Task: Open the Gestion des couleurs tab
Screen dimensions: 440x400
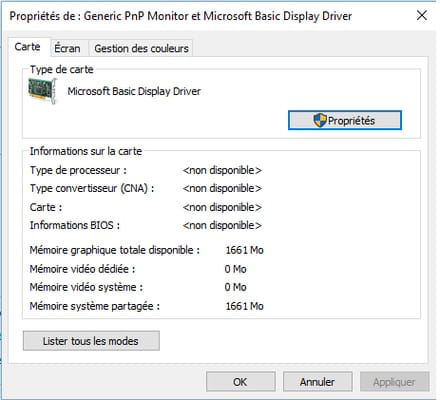Action: [x=141, y=48]
